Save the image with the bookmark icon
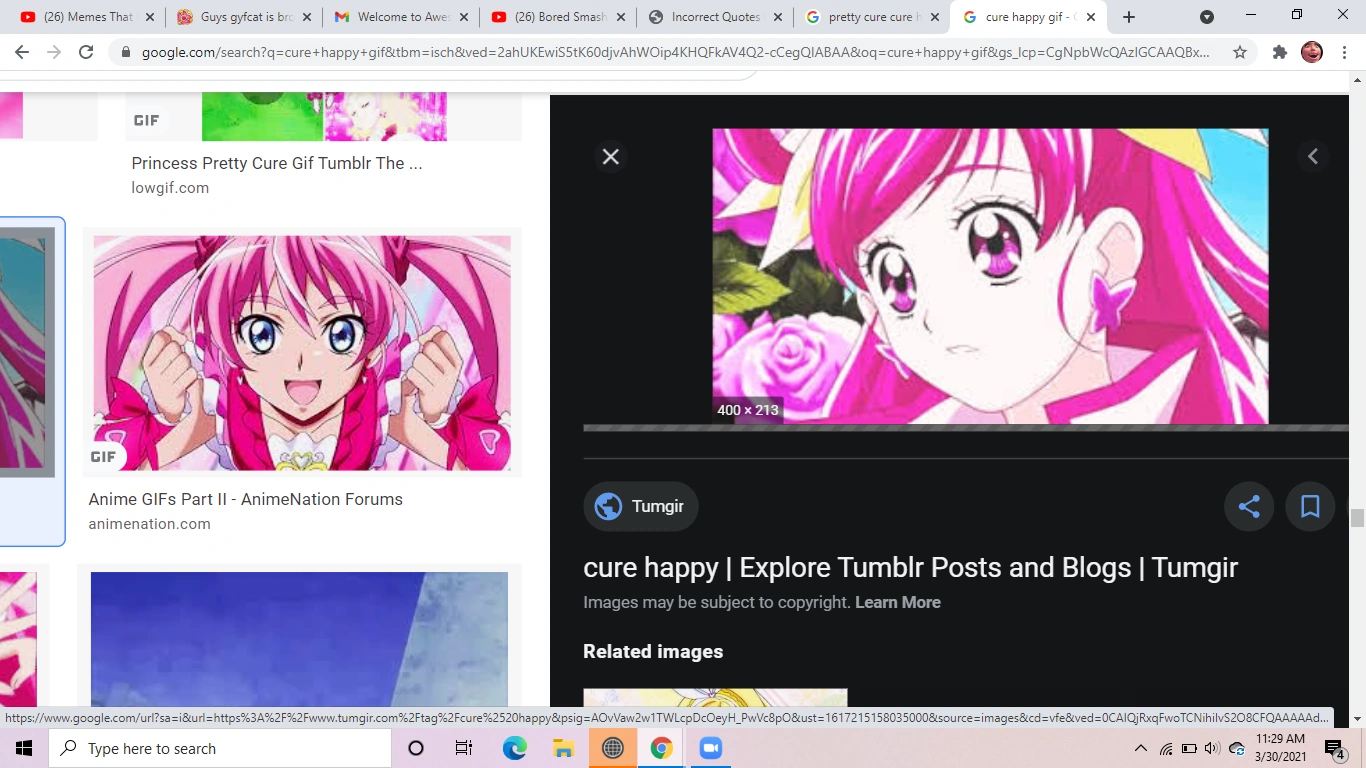Screen dimensions: 1366x768 pyautogui.click(x=1310, y=506)
